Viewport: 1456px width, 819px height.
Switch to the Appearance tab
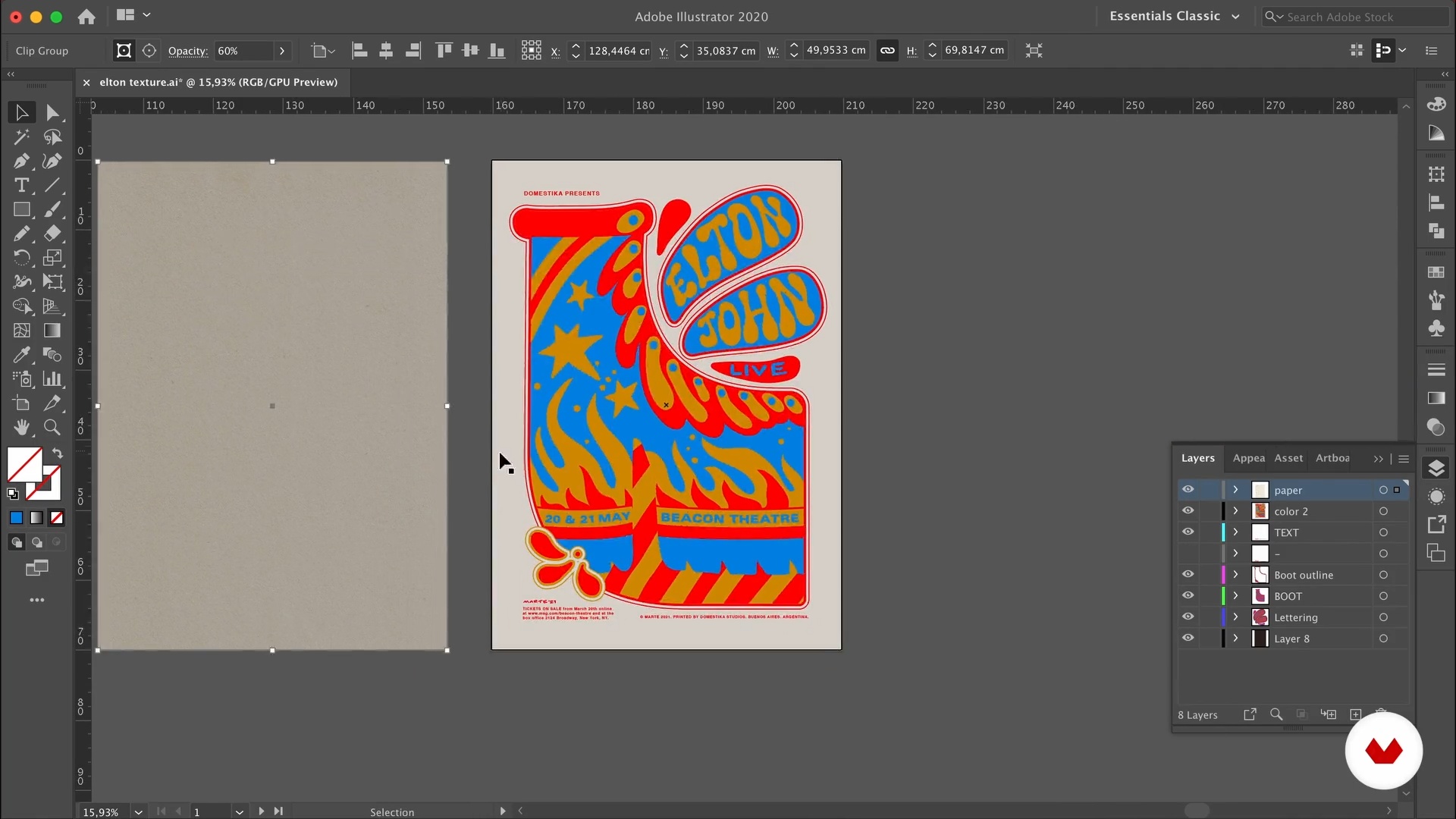(1248, 458)
